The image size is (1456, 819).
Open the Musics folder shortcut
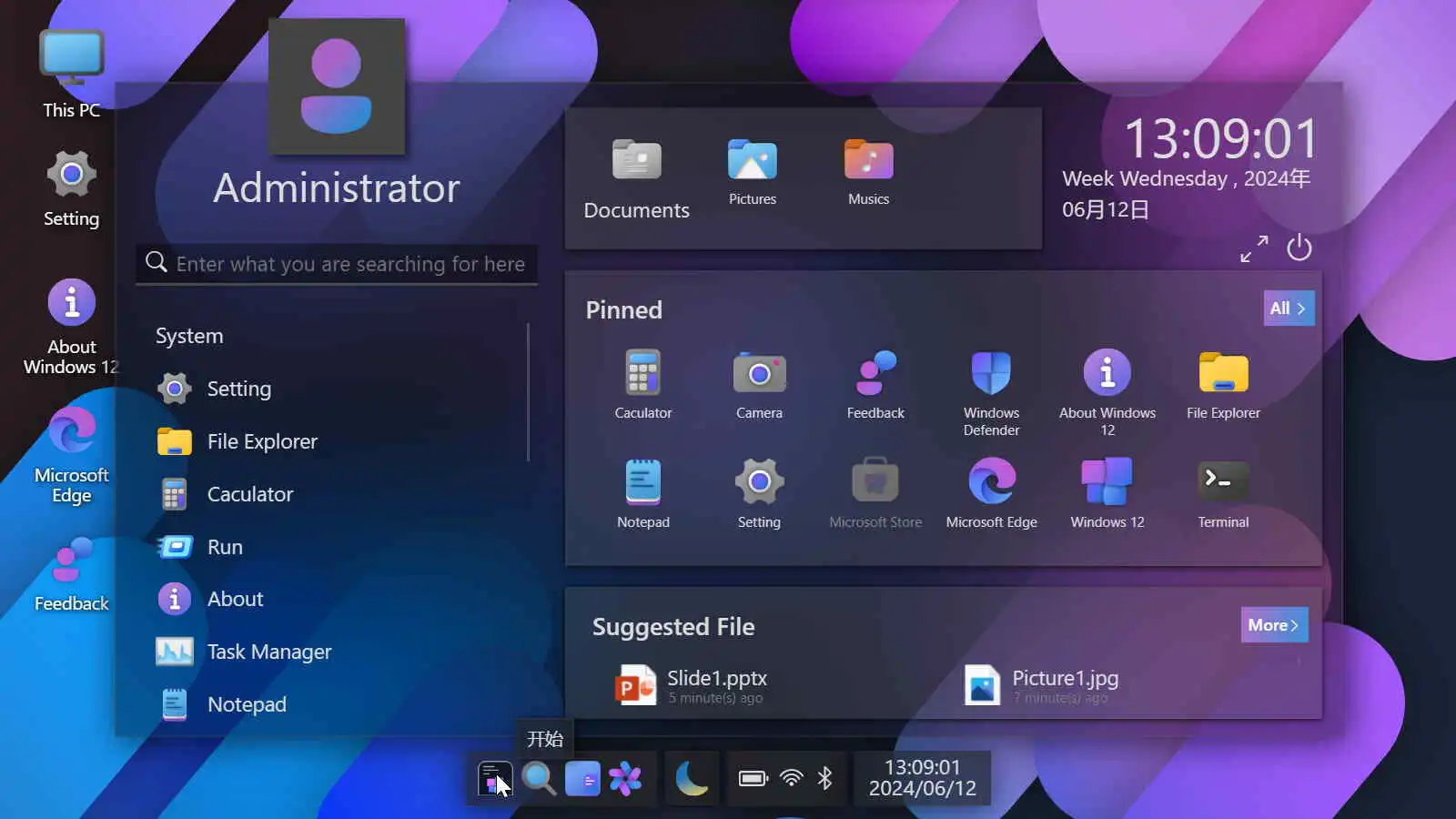[x=869, y=172]
